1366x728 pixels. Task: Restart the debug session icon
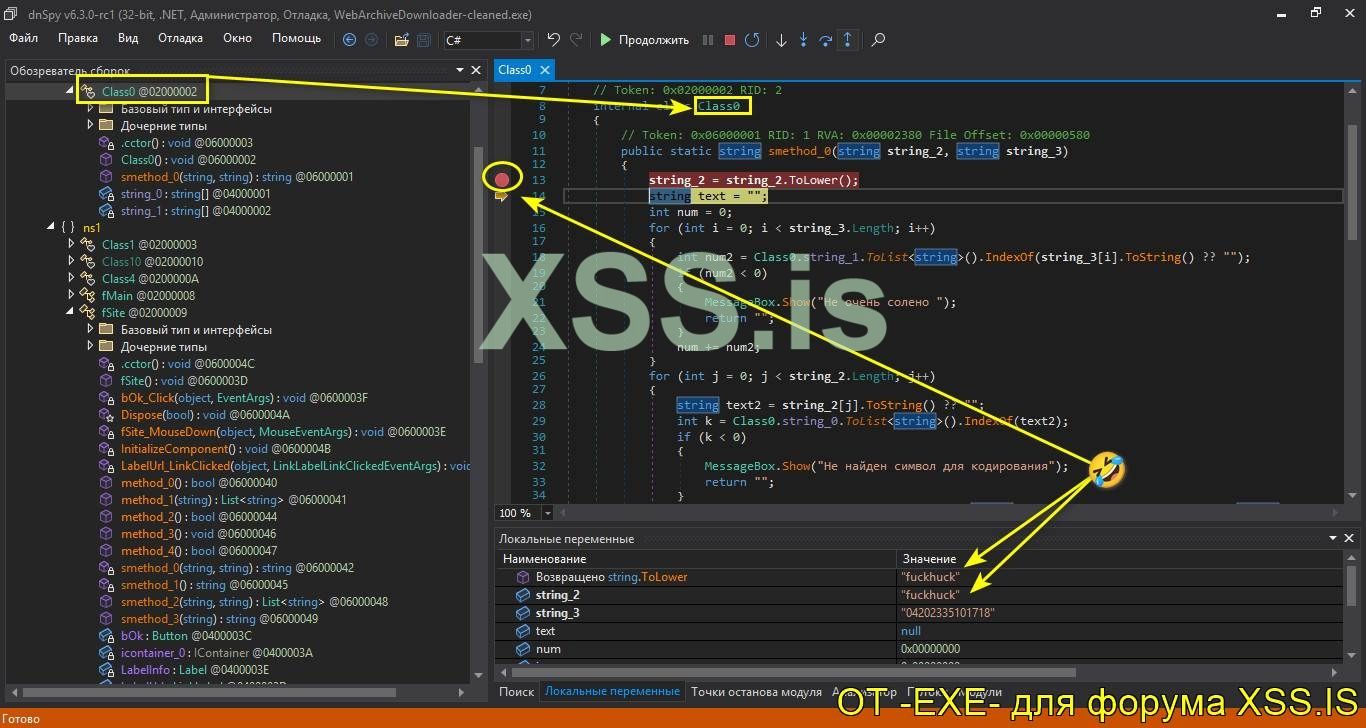[x=752, y=40]
